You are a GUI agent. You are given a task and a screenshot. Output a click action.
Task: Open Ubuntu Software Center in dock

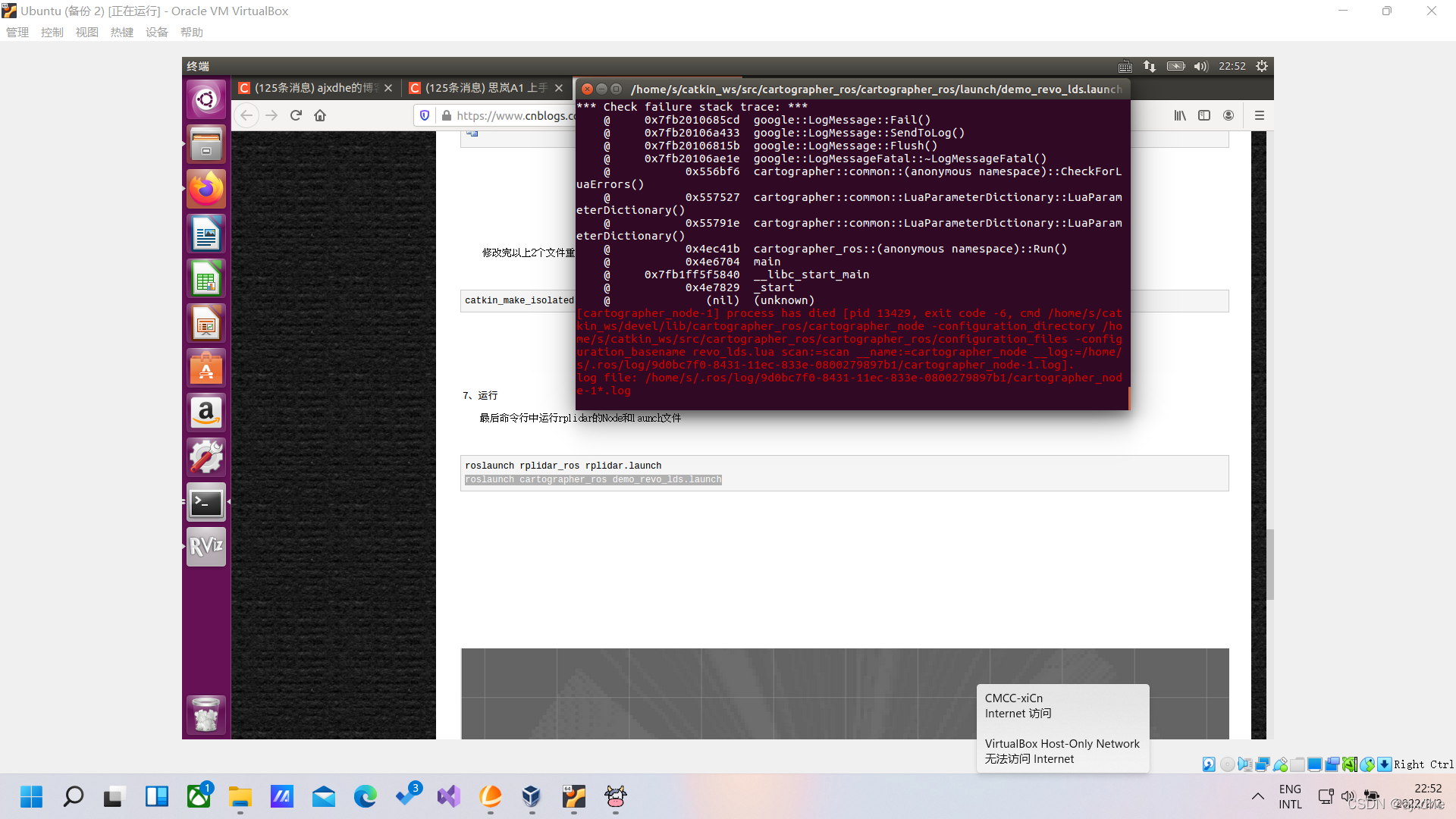pyautogui.click(x=206, y=369)
